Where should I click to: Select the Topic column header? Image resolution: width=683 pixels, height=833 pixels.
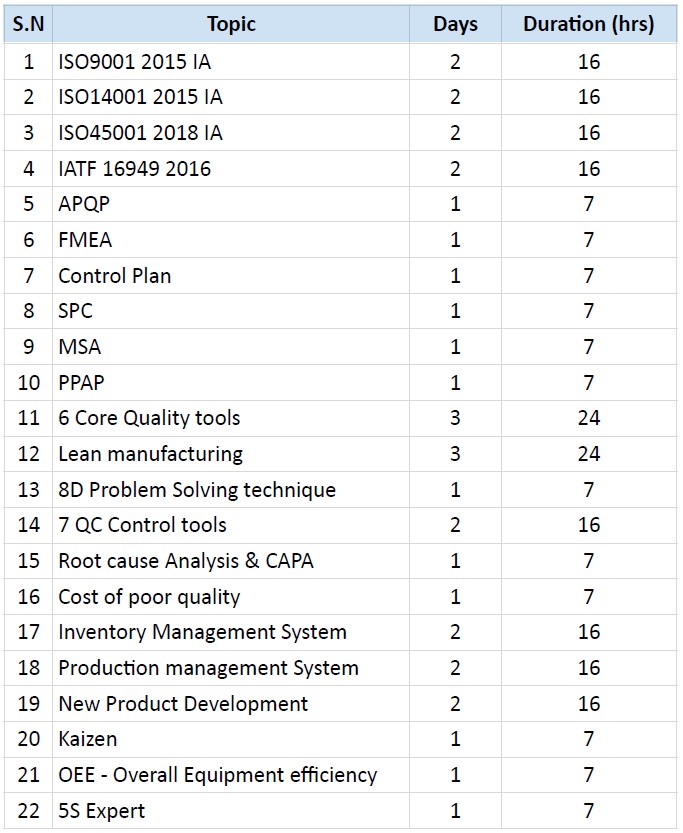[231, 24]
